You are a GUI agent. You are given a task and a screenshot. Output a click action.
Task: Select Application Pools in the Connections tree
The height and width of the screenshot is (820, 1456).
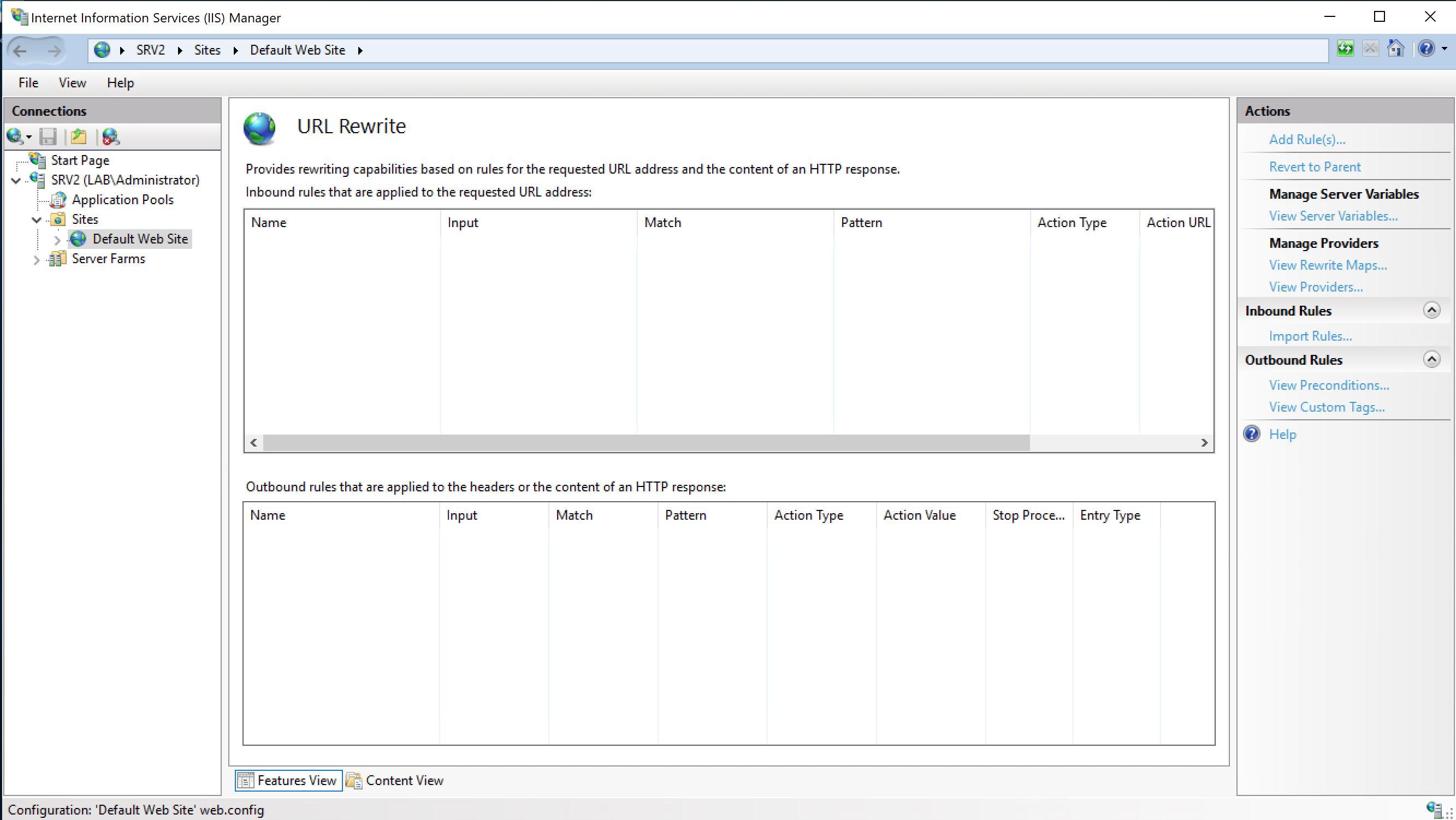[x=123, y=199]
